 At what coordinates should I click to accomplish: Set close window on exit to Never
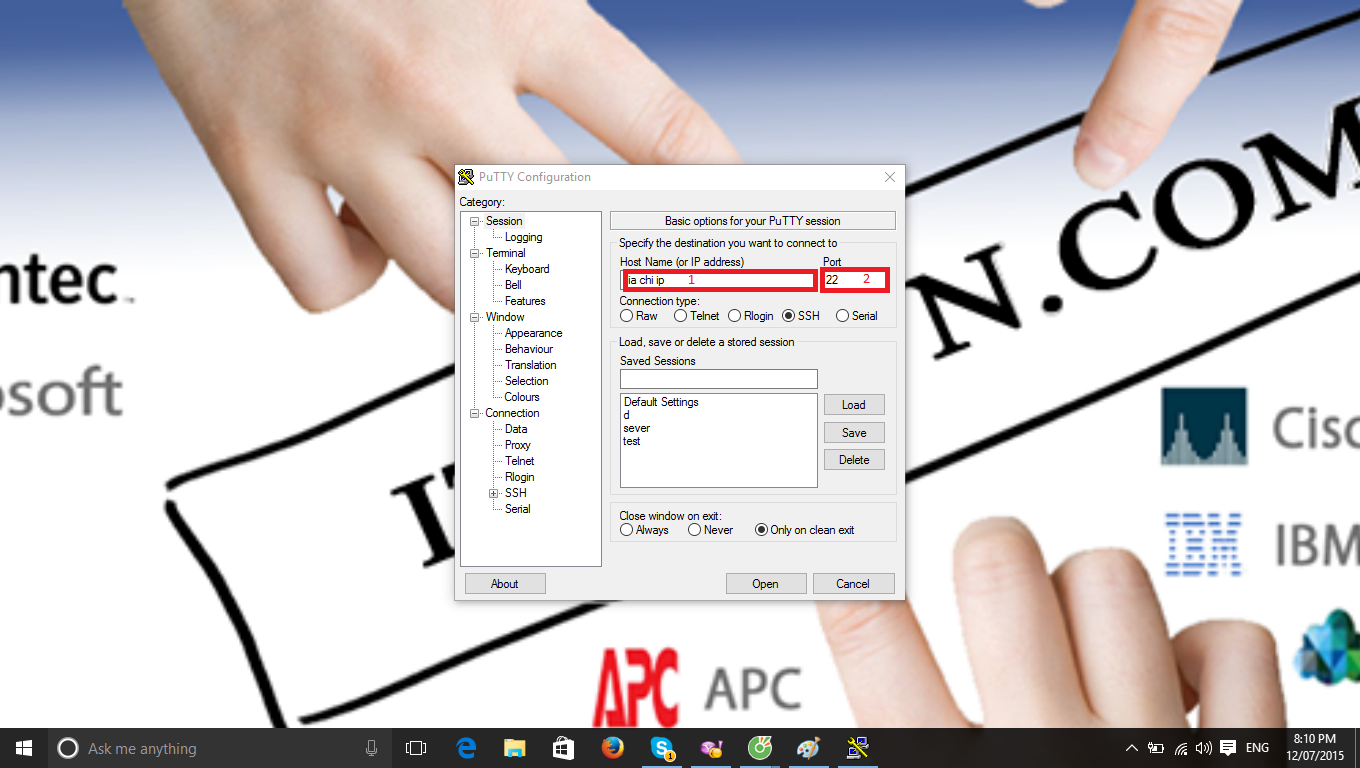pos(695,530)
